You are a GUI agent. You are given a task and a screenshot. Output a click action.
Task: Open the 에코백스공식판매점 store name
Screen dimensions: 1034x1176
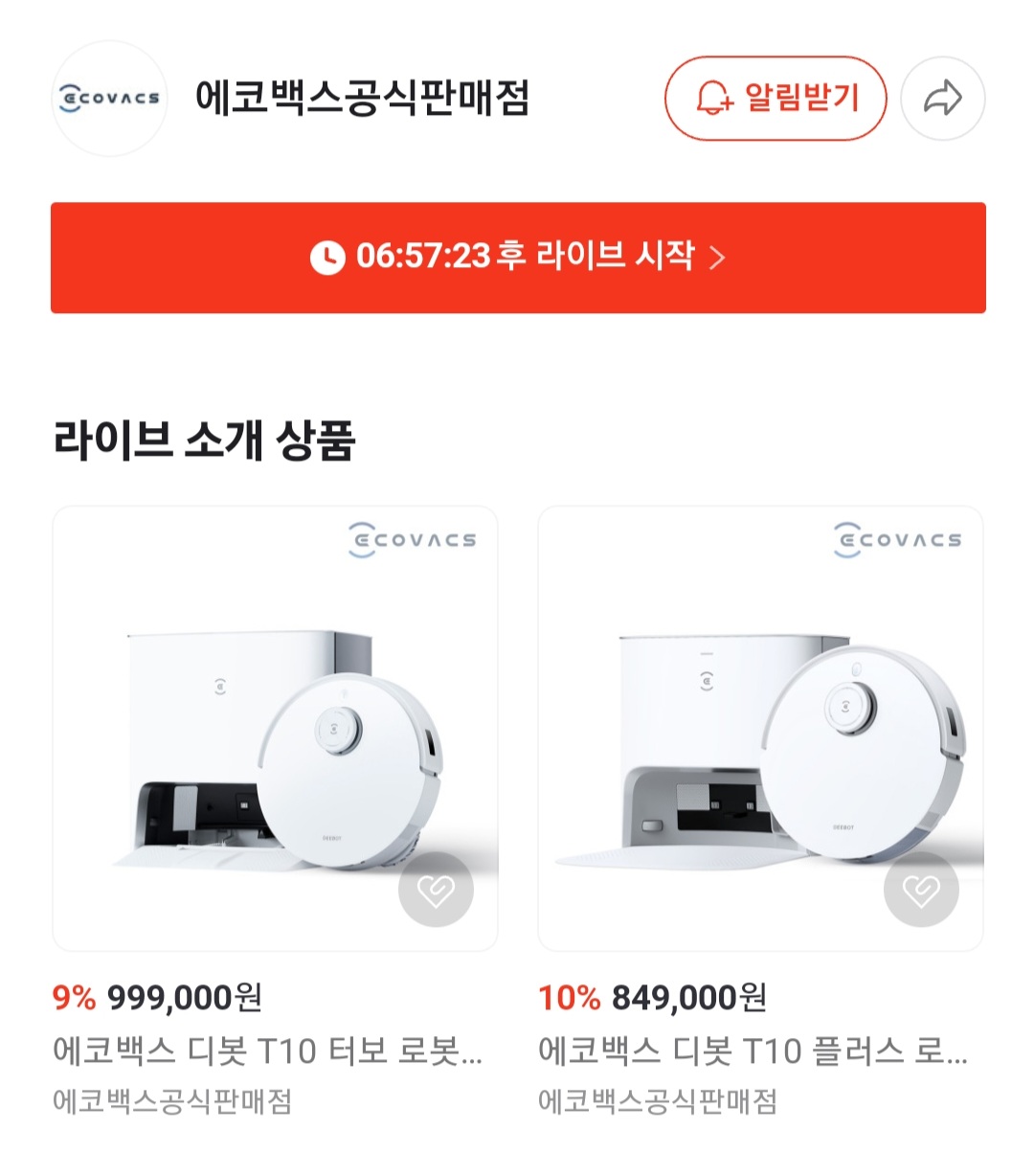362,98
